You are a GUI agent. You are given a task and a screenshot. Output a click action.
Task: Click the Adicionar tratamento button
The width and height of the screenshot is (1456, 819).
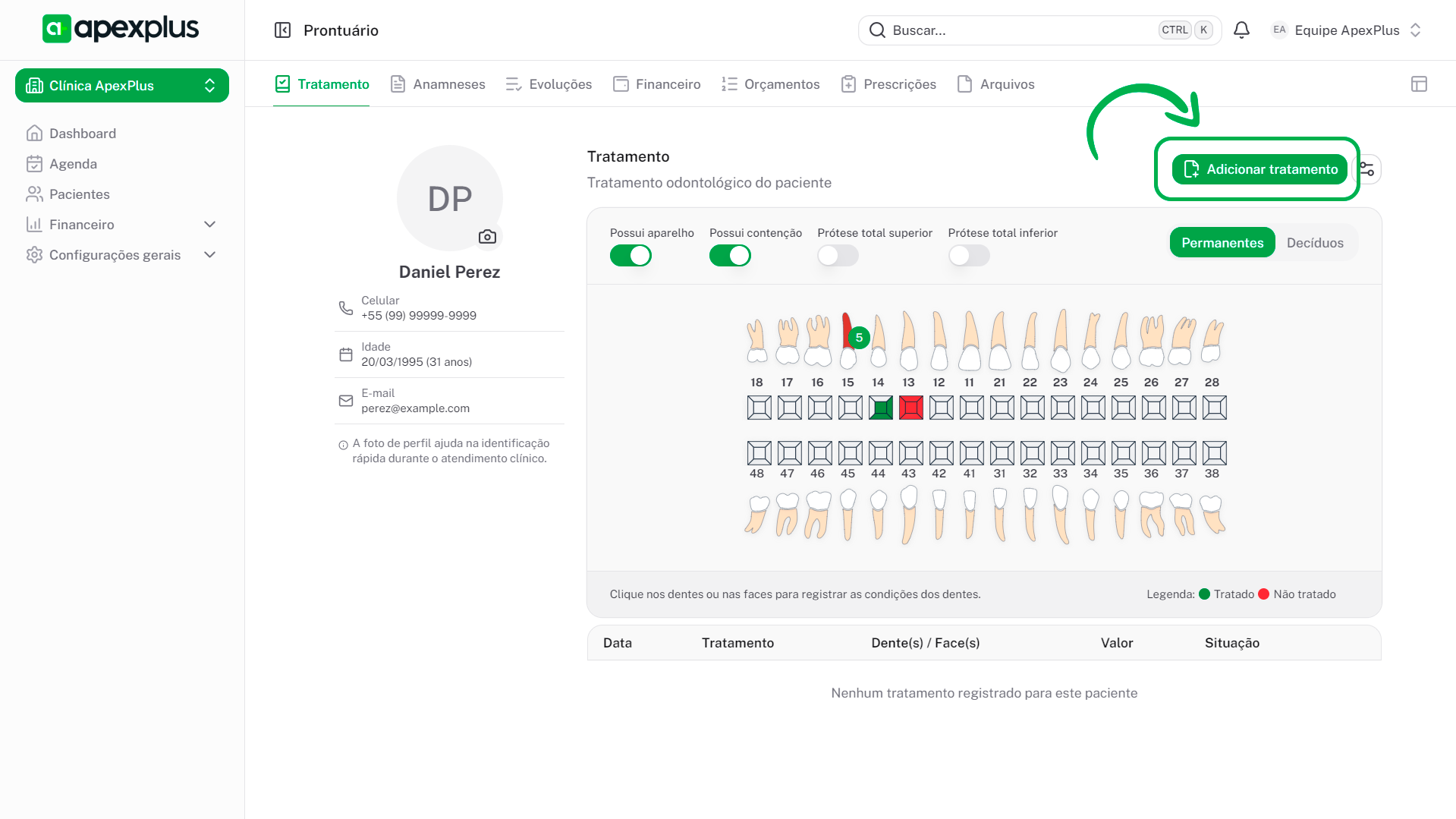(x=1259, y=169)
